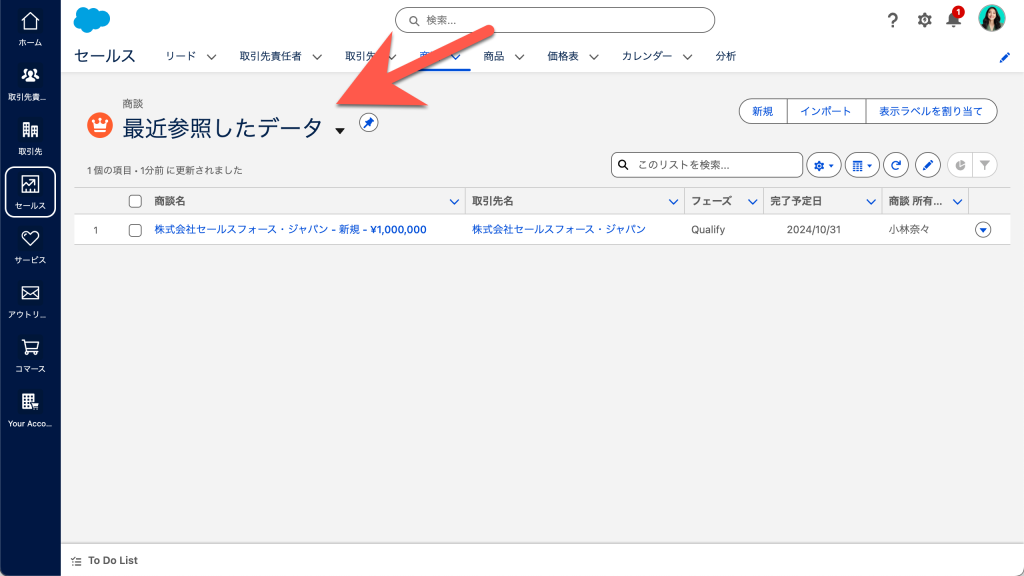Open the table display-as dropdown
The image size is (1024, 576).
pyautogui.click(x=862, y=165)
